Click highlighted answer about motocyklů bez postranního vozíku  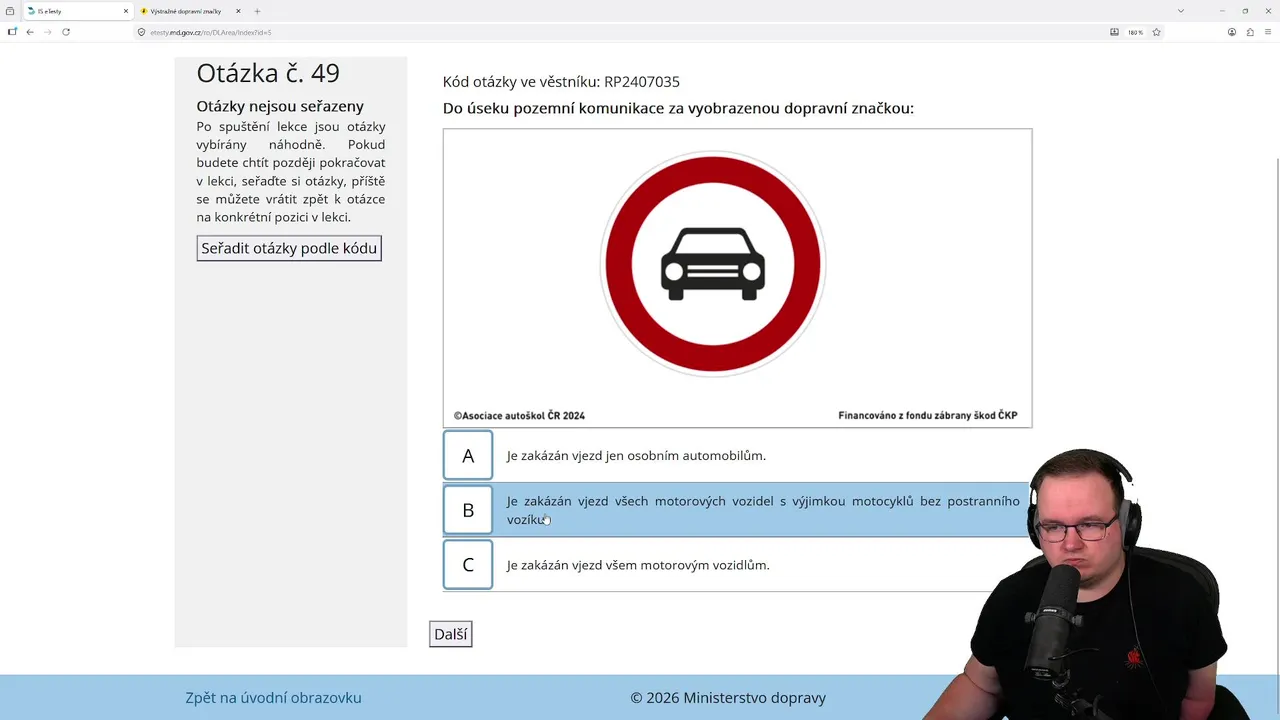click(x=763, y=510)
